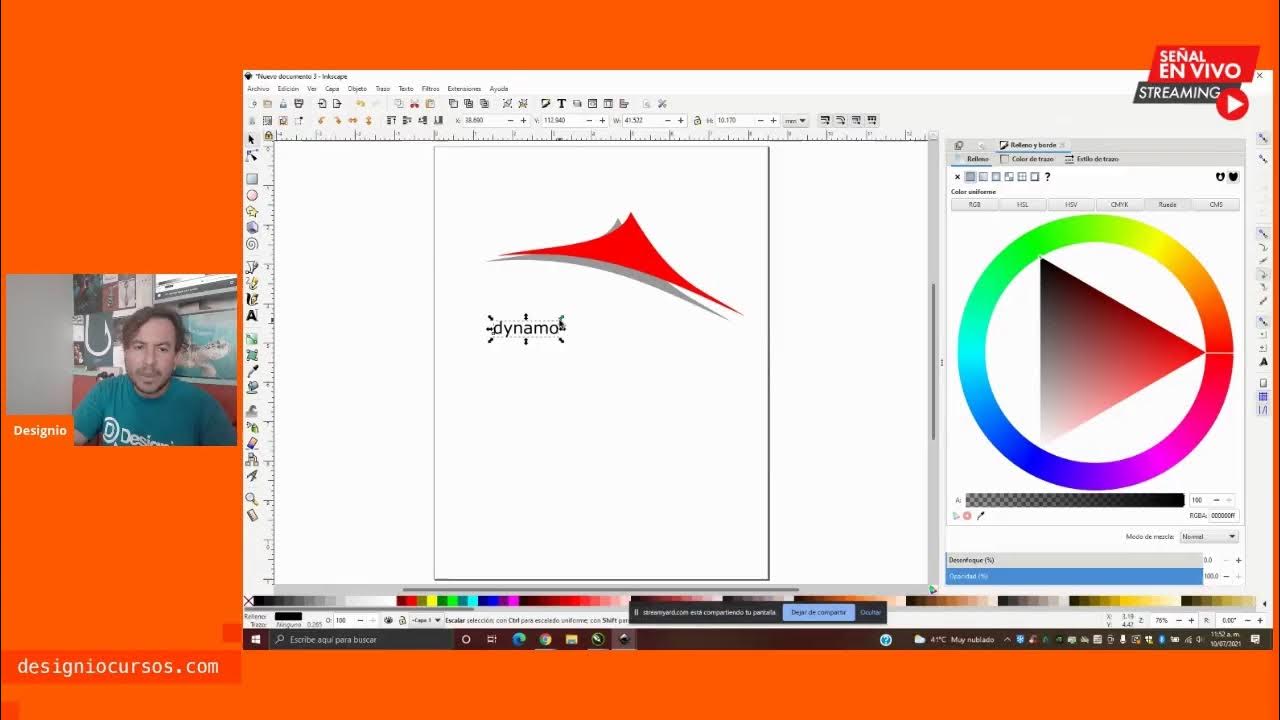
Task: Switch to Estilo de trazo tab
Action: coord(1092,159)
